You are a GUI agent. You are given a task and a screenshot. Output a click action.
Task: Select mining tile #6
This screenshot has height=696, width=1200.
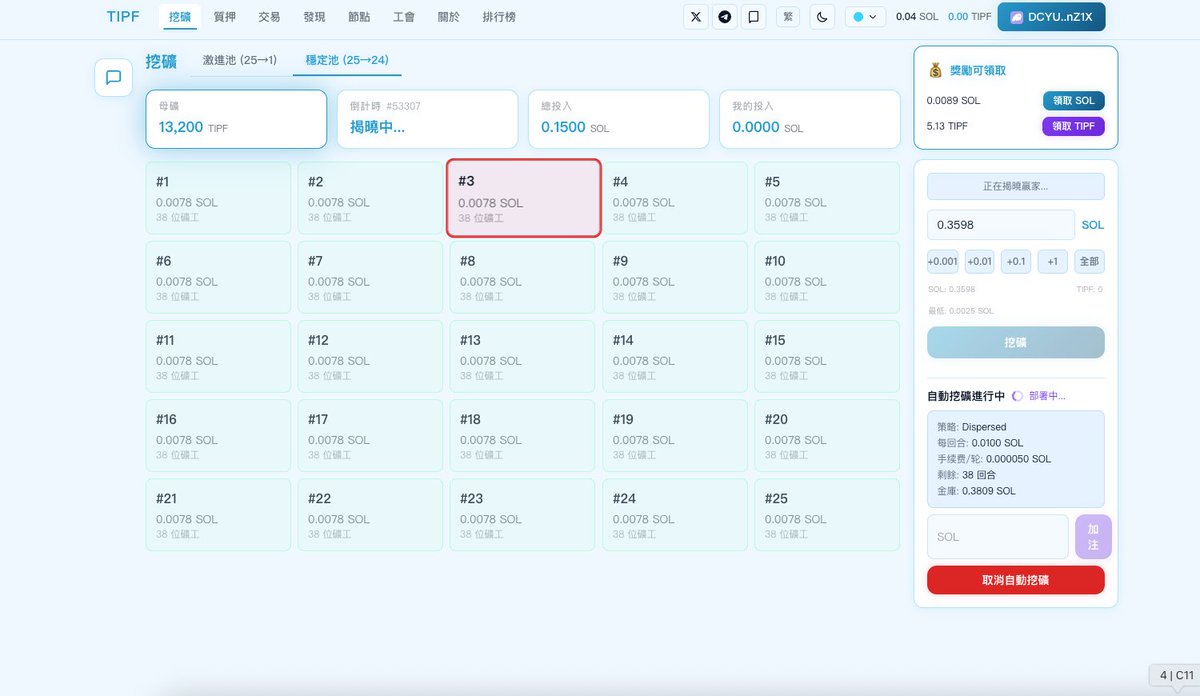pyautogui.click(x=218, y=277)
